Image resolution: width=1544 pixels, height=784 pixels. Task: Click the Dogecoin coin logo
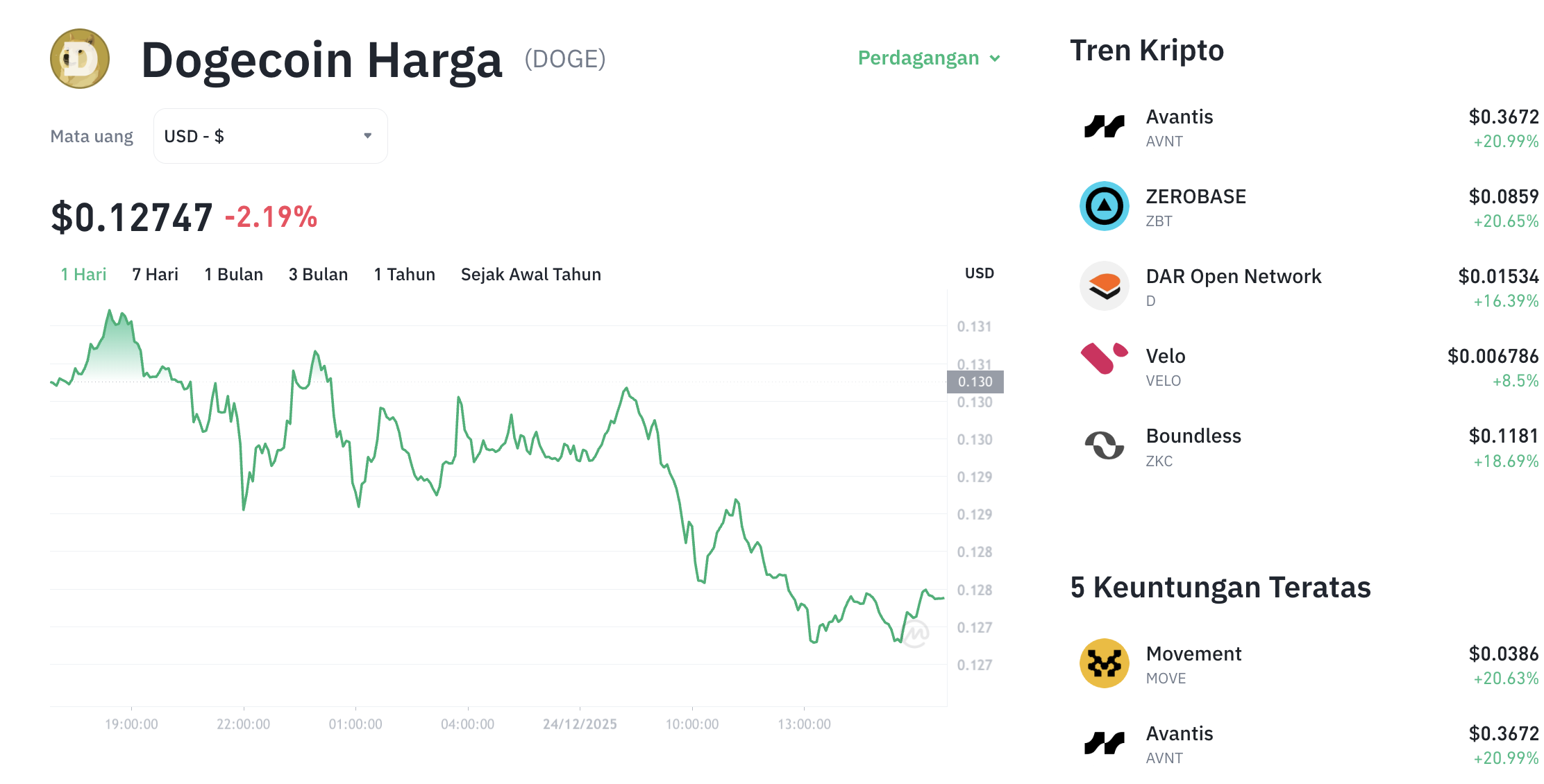(x=78, y=59)
